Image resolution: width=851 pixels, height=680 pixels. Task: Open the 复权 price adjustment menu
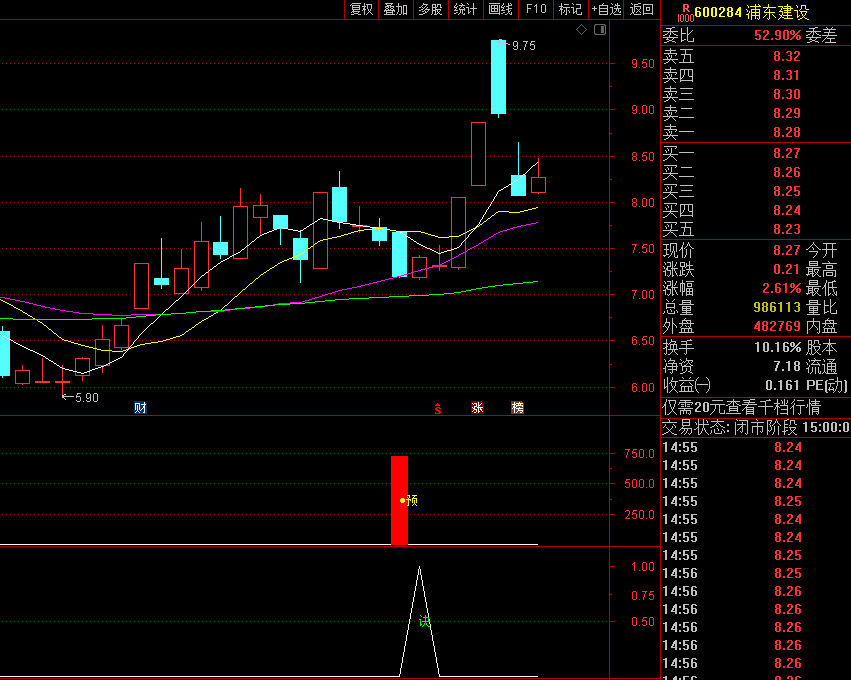361,9
